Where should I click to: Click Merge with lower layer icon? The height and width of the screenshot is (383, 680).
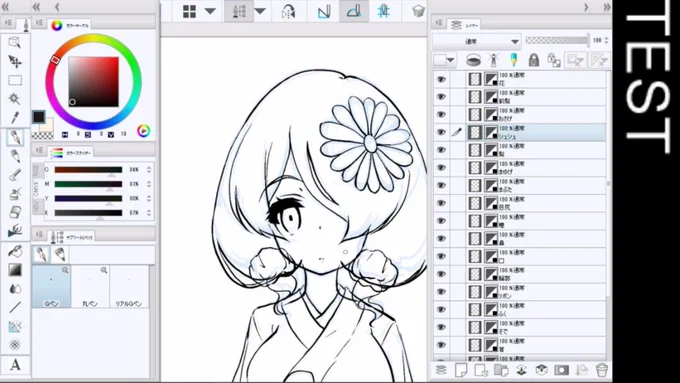tap(541, 370)
